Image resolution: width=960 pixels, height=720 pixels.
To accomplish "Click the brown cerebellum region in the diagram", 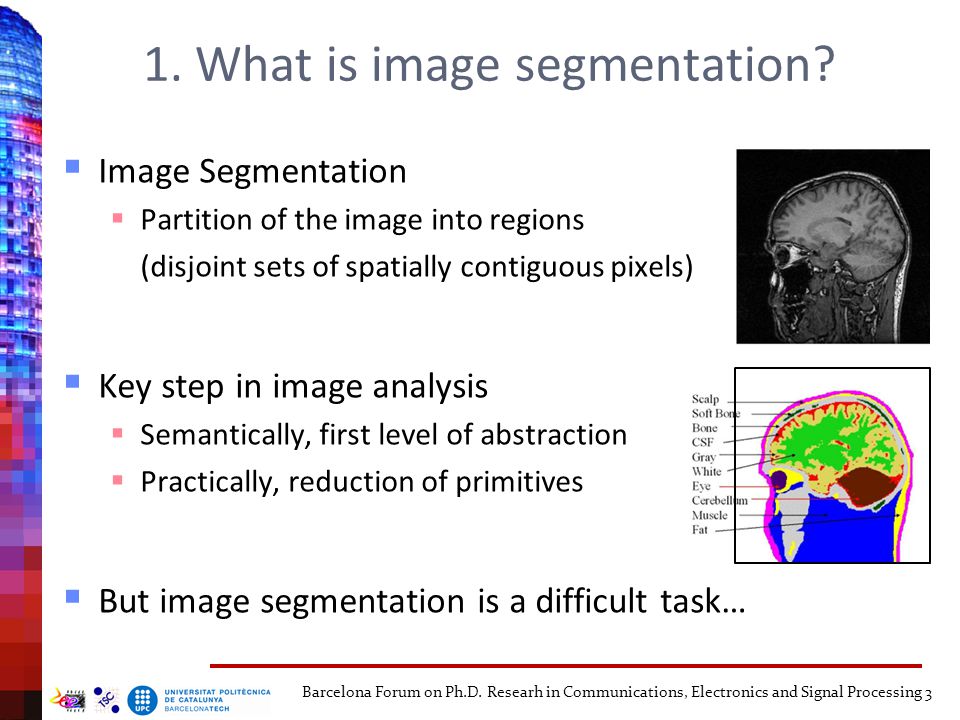I will [868, 487].
